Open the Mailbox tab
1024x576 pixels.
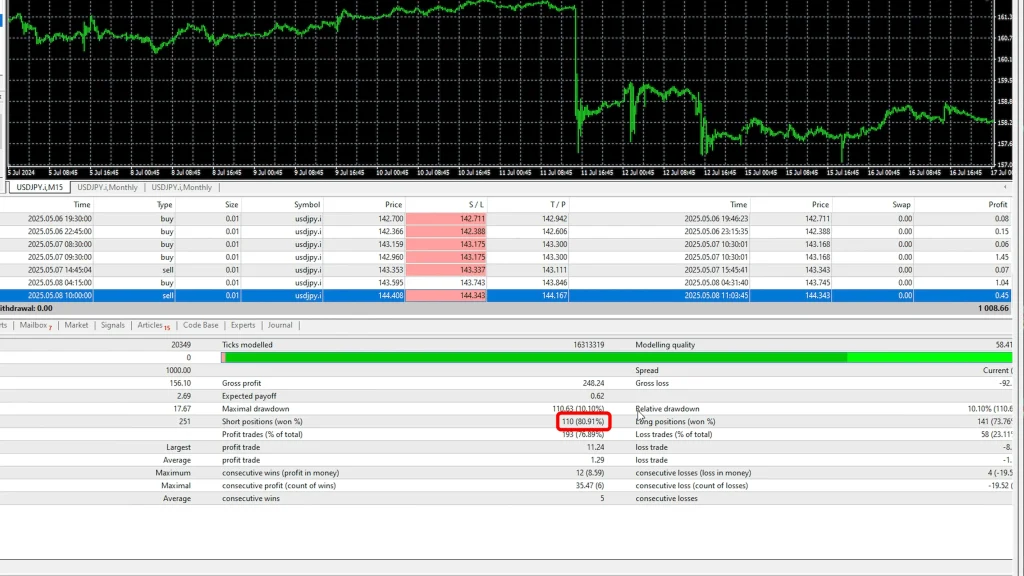pos(36,325)
